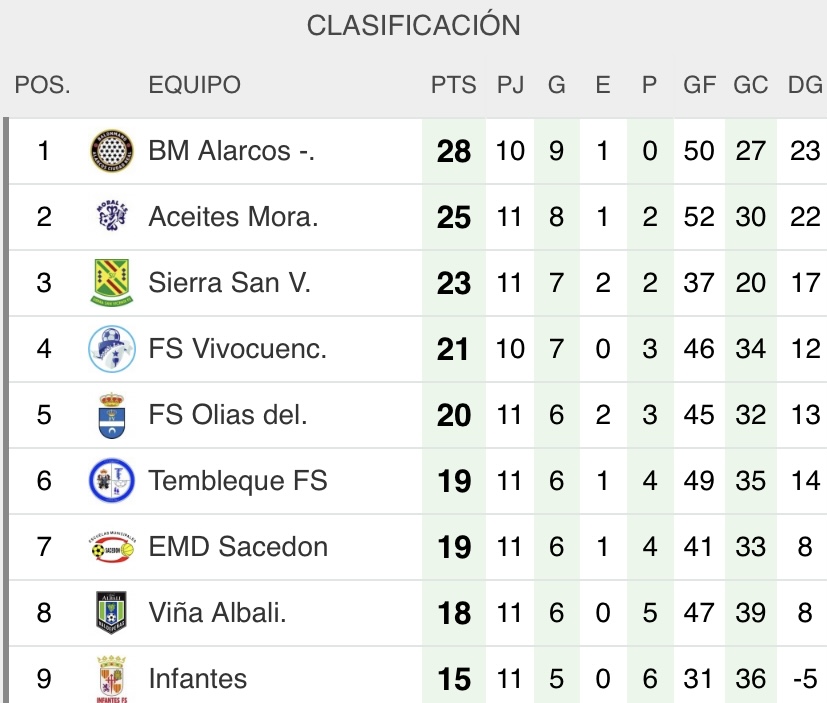The image size is (827, 703).
Task: Click Aceites Mora. 25 points cell
Action: point(454,217)
